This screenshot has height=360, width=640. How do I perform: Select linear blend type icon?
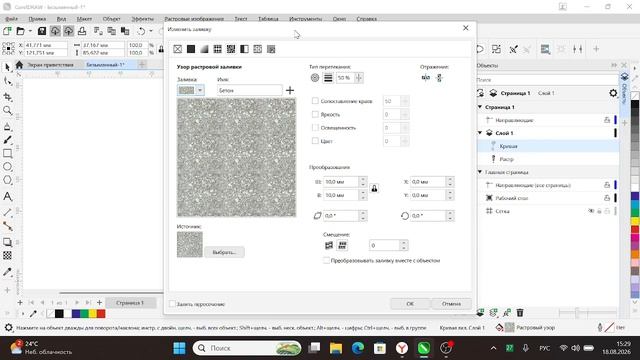328,78
